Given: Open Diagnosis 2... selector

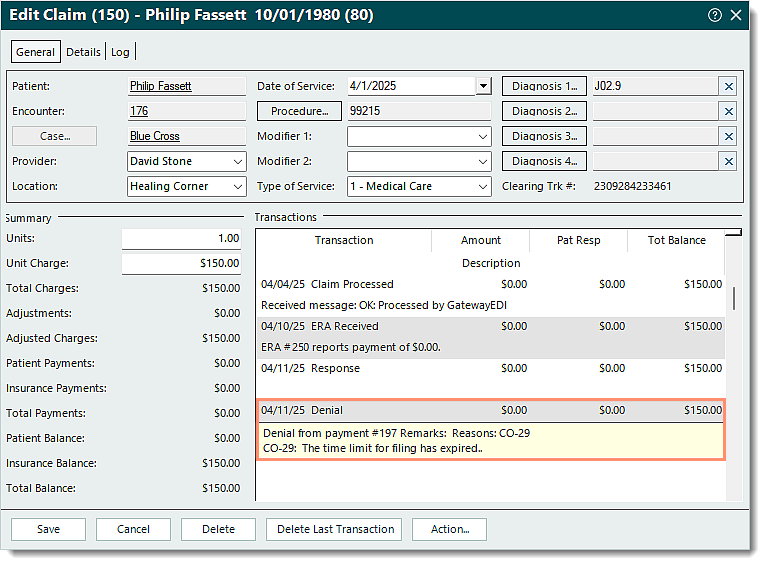Looking at the screenshot, I should click(544, 111).
